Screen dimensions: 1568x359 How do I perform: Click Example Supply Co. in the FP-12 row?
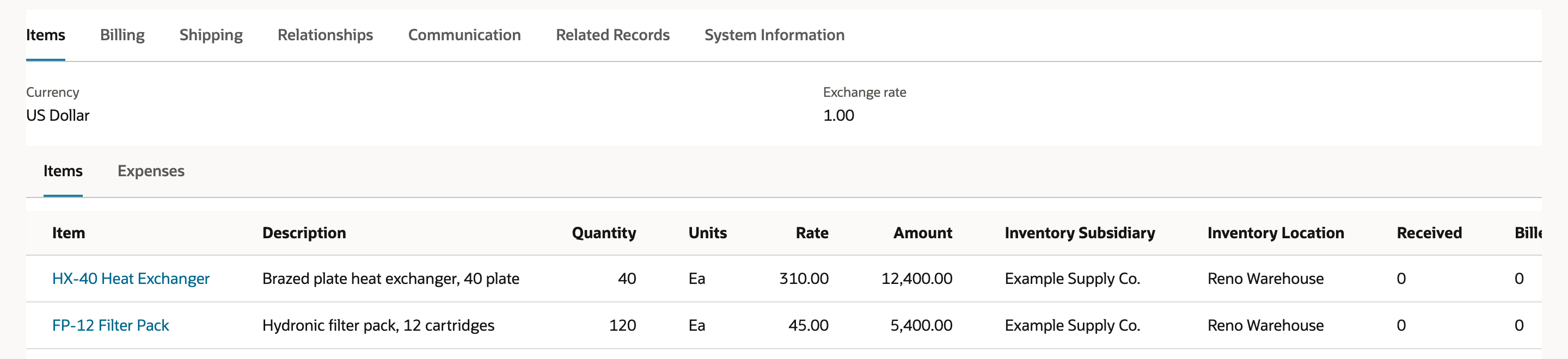click(1073, 325)
